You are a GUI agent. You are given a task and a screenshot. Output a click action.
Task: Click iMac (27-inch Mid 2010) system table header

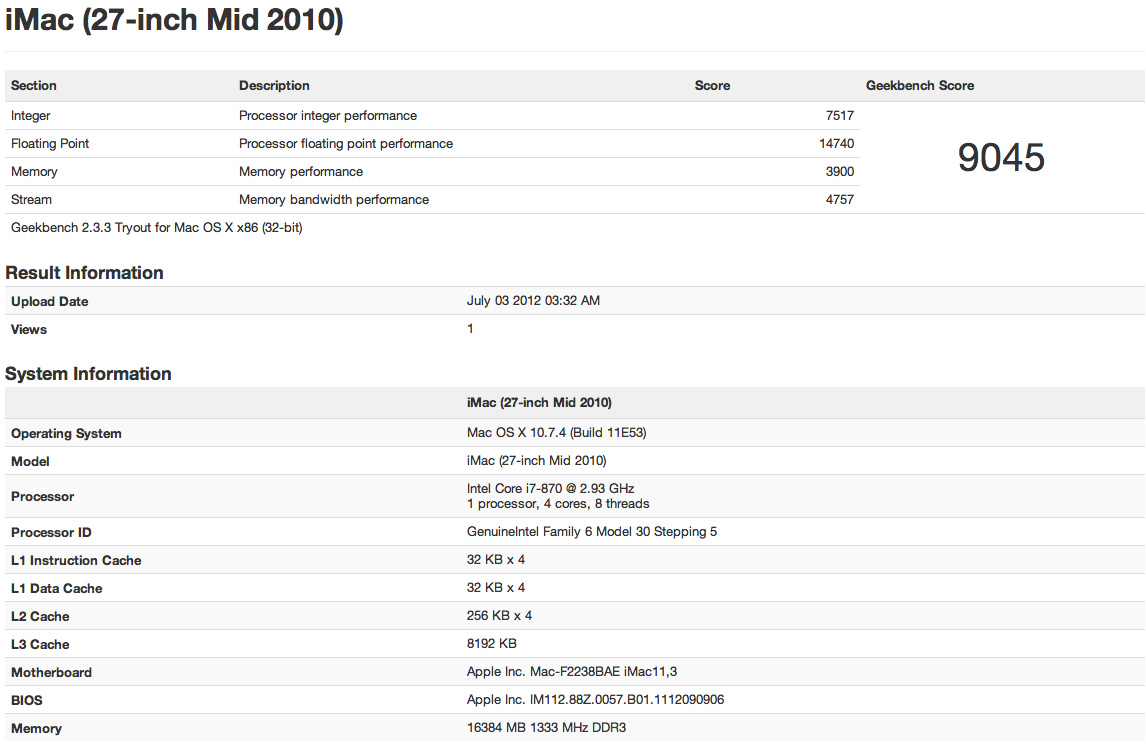(539, 403)
